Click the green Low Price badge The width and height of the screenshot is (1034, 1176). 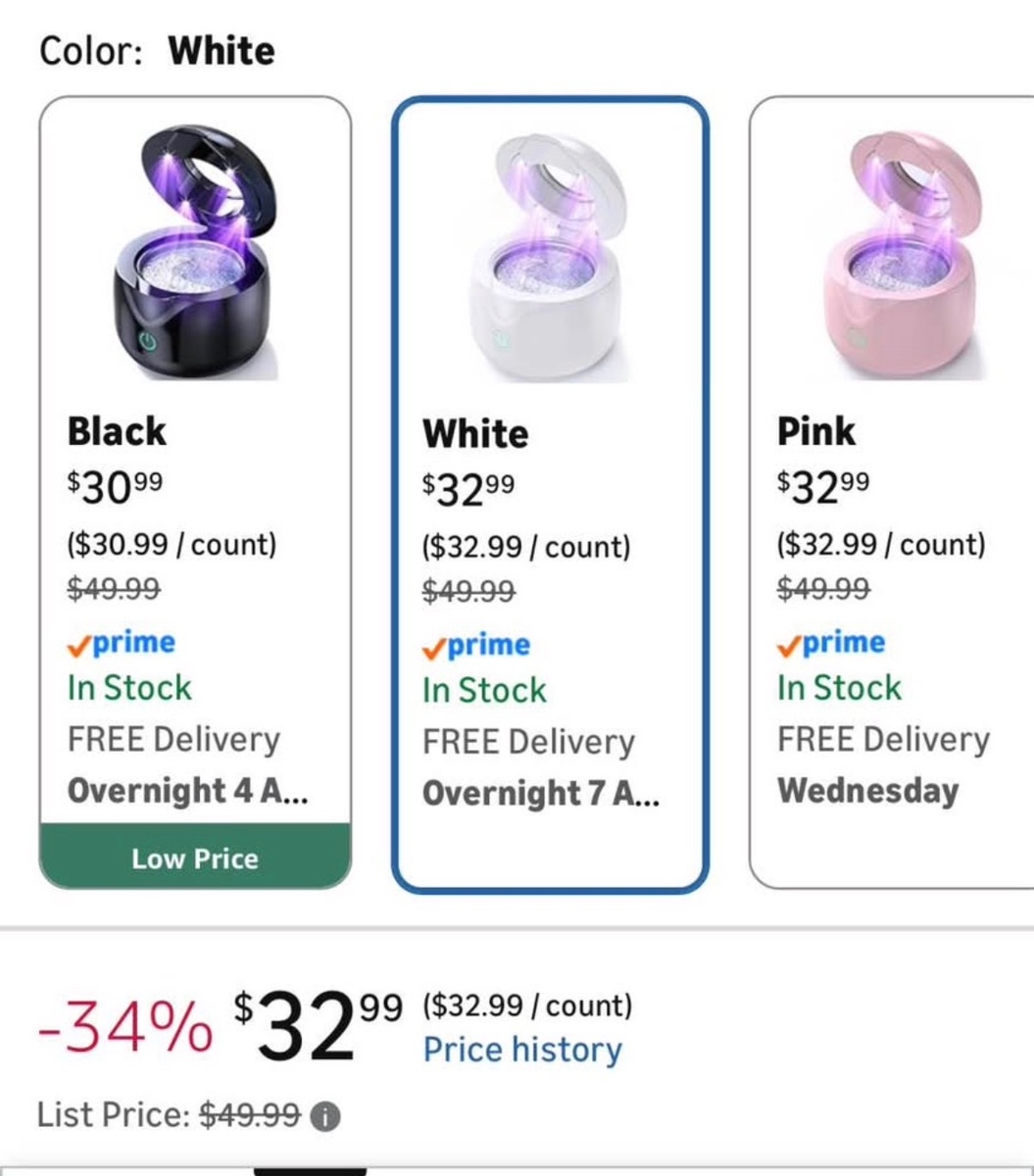pyautogui.click(x=195, y=858)
